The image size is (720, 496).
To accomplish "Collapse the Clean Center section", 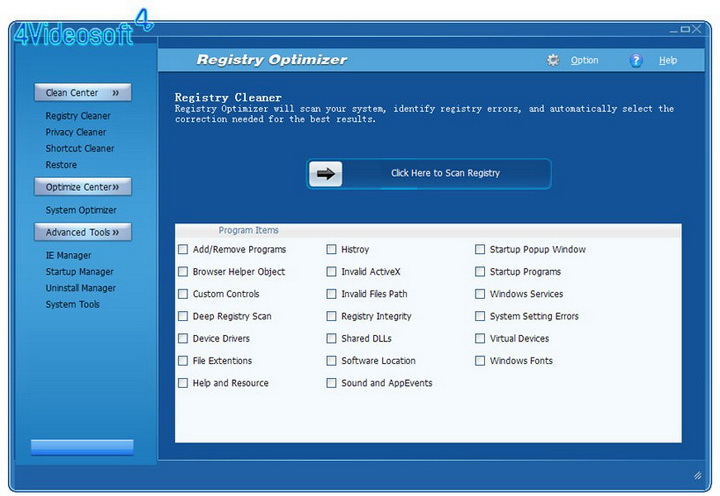I will point(83,92).
